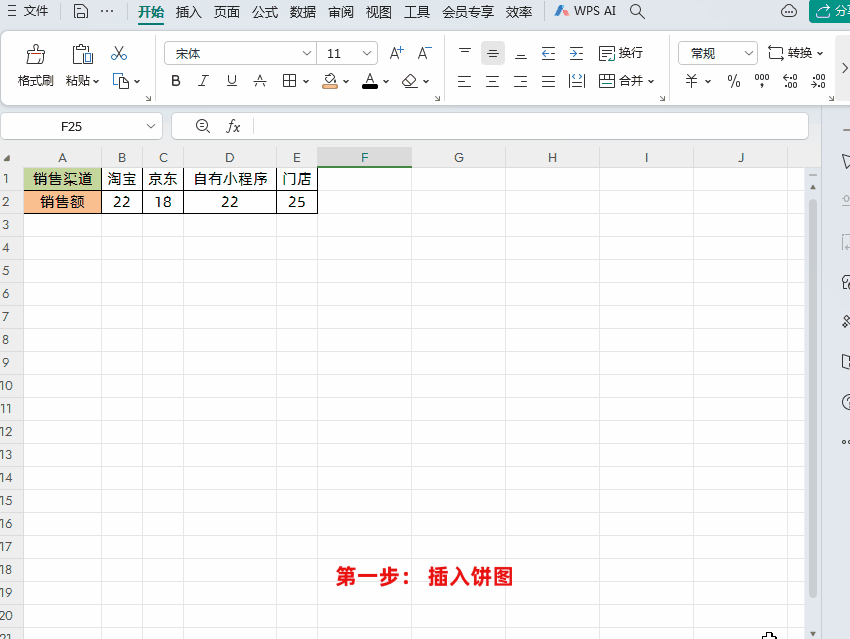Viewport: 850px width, 639px height.
Task: Click the cloud sync icon
Action: coord(789,11)
